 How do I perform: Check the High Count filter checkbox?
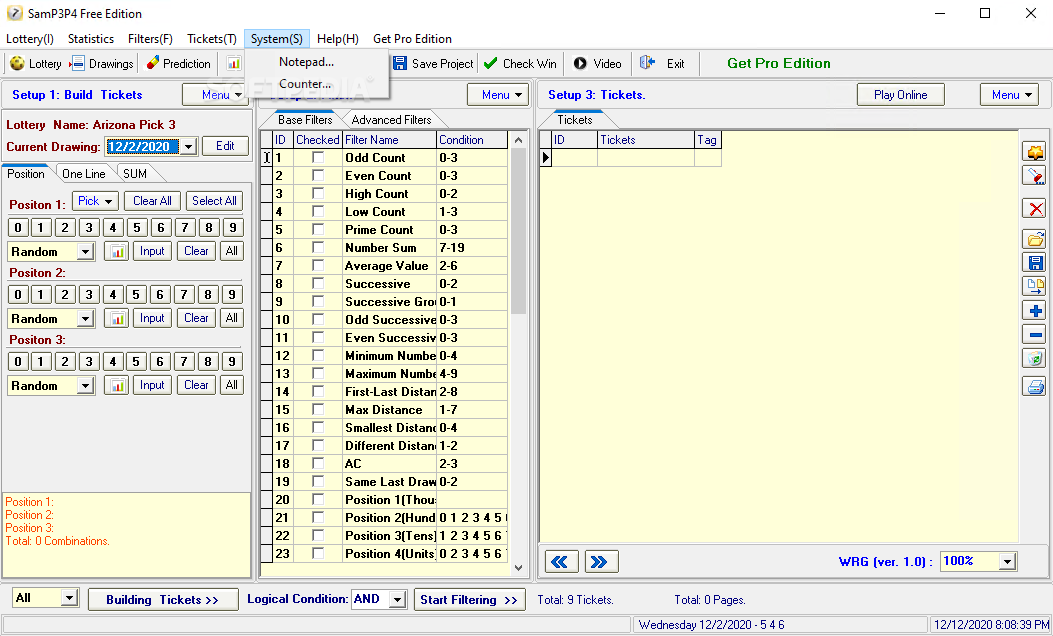coord(318,193)
